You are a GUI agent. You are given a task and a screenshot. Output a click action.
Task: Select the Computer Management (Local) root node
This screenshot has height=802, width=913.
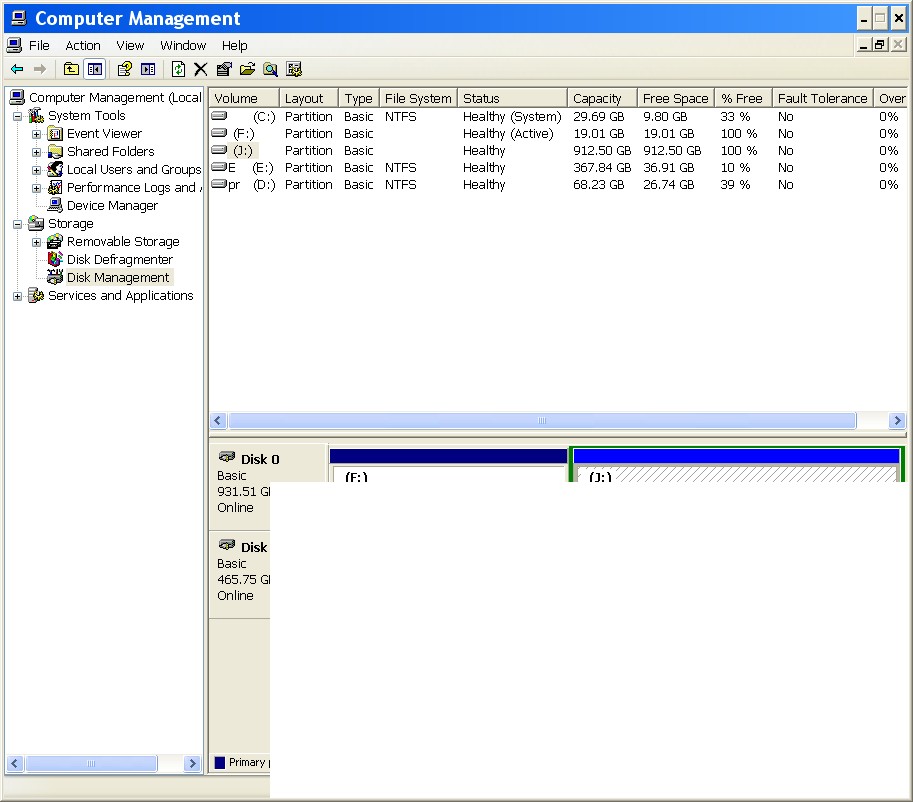tap(115, 98)
